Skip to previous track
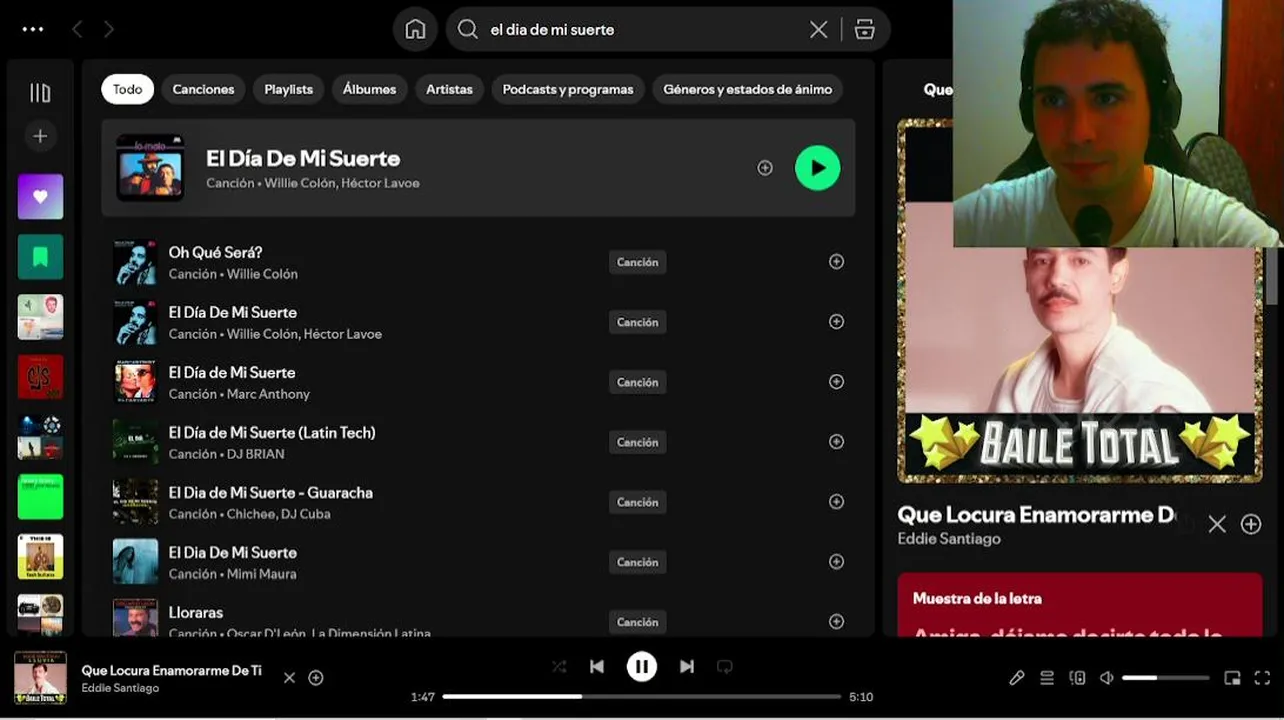1284x720 pixels. click(597, 666)
